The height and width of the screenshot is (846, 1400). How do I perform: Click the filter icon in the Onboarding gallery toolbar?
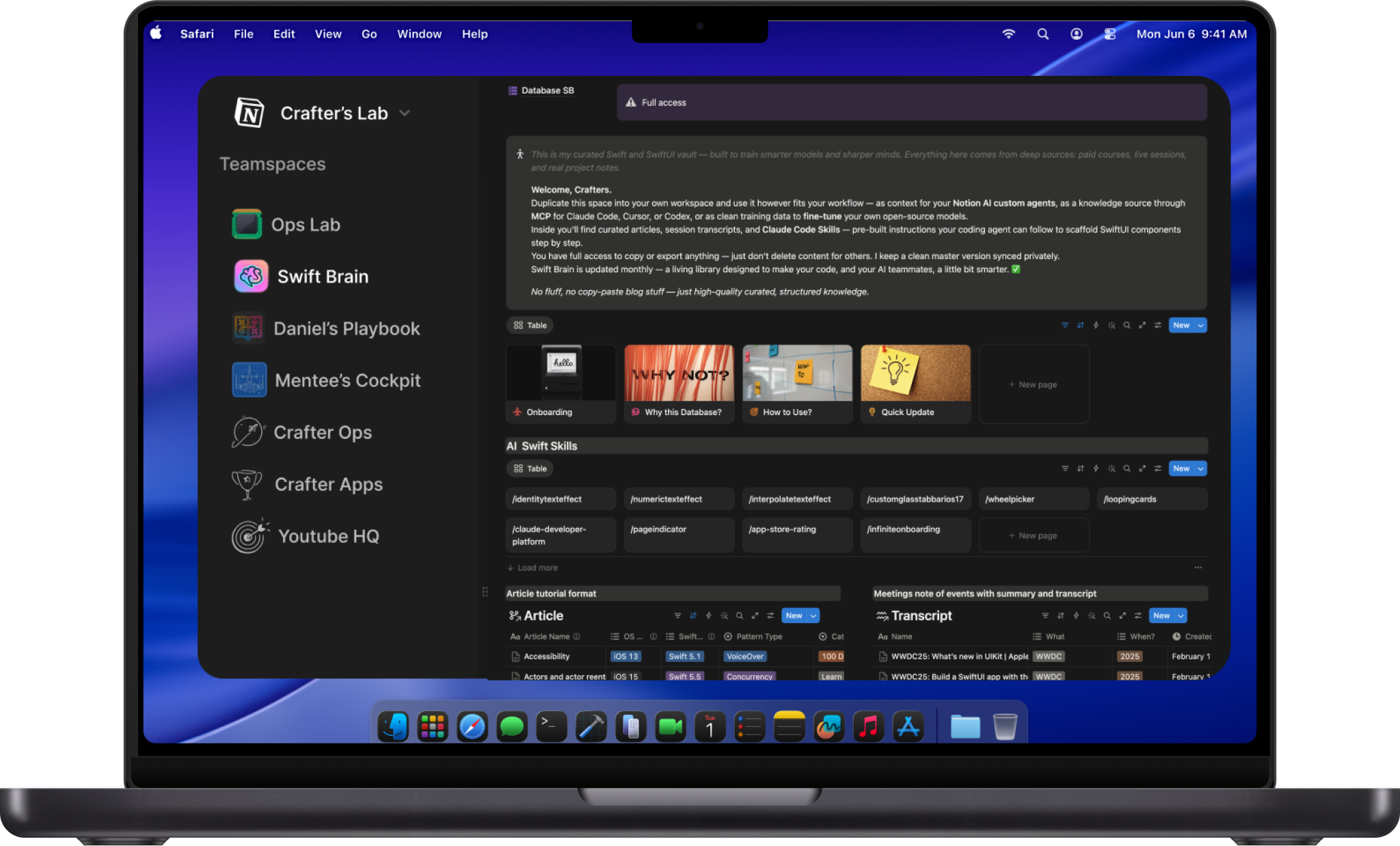1064,326
